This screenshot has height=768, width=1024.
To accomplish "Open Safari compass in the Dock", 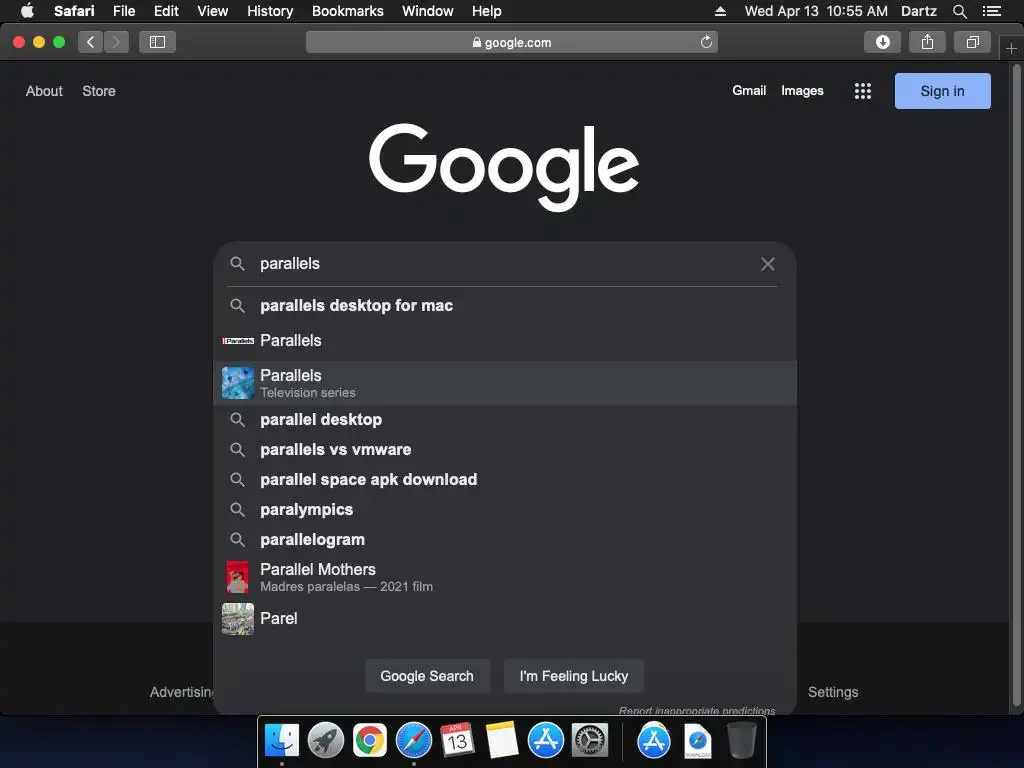I will click(x=414, y=741).
